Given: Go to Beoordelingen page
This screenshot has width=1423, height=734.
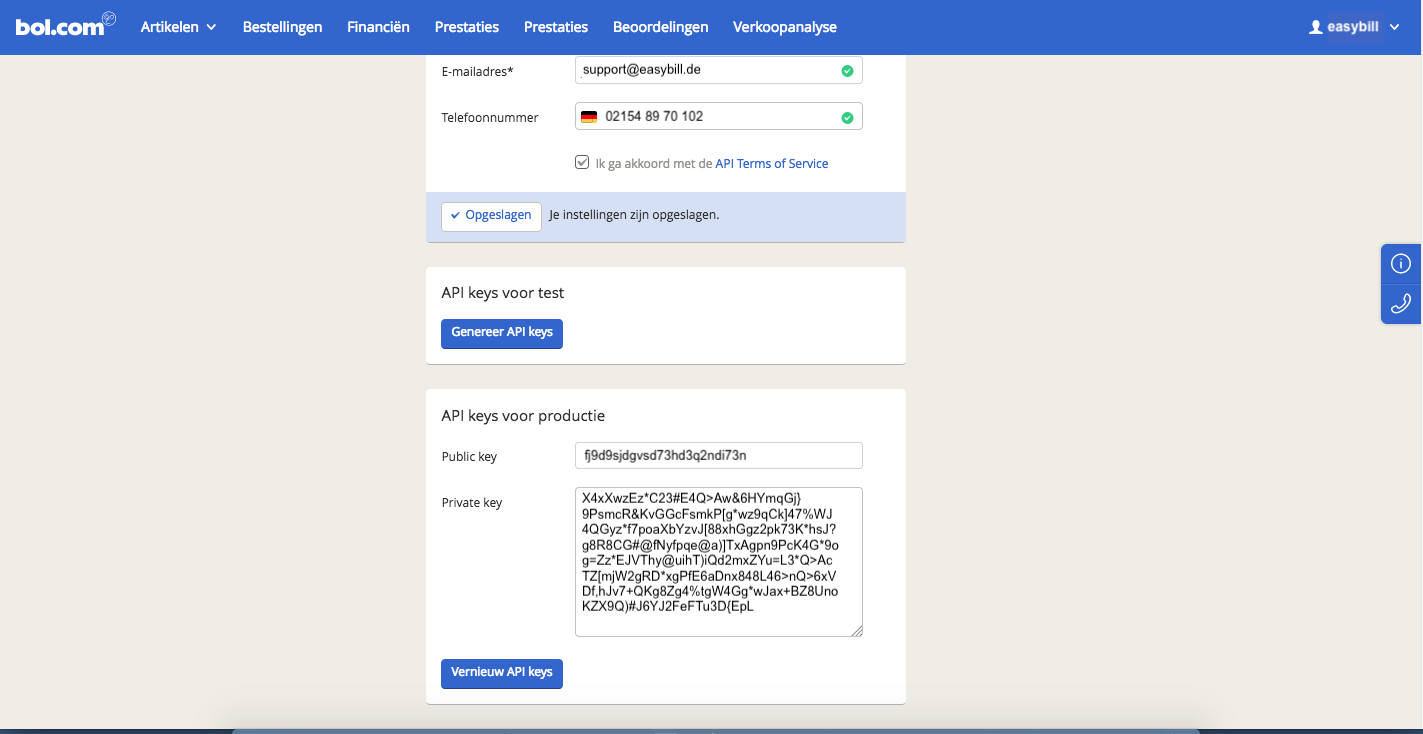Looking at the screenshot, I should (660, 27).
